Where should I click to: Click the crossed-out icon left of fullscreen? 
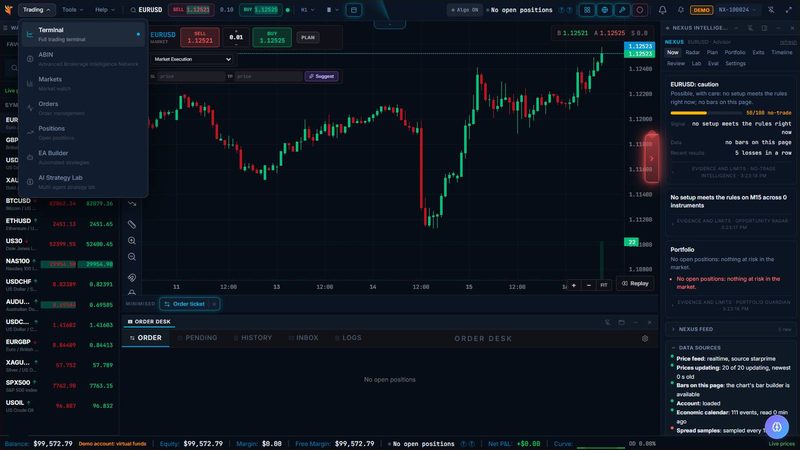(771, 10)
